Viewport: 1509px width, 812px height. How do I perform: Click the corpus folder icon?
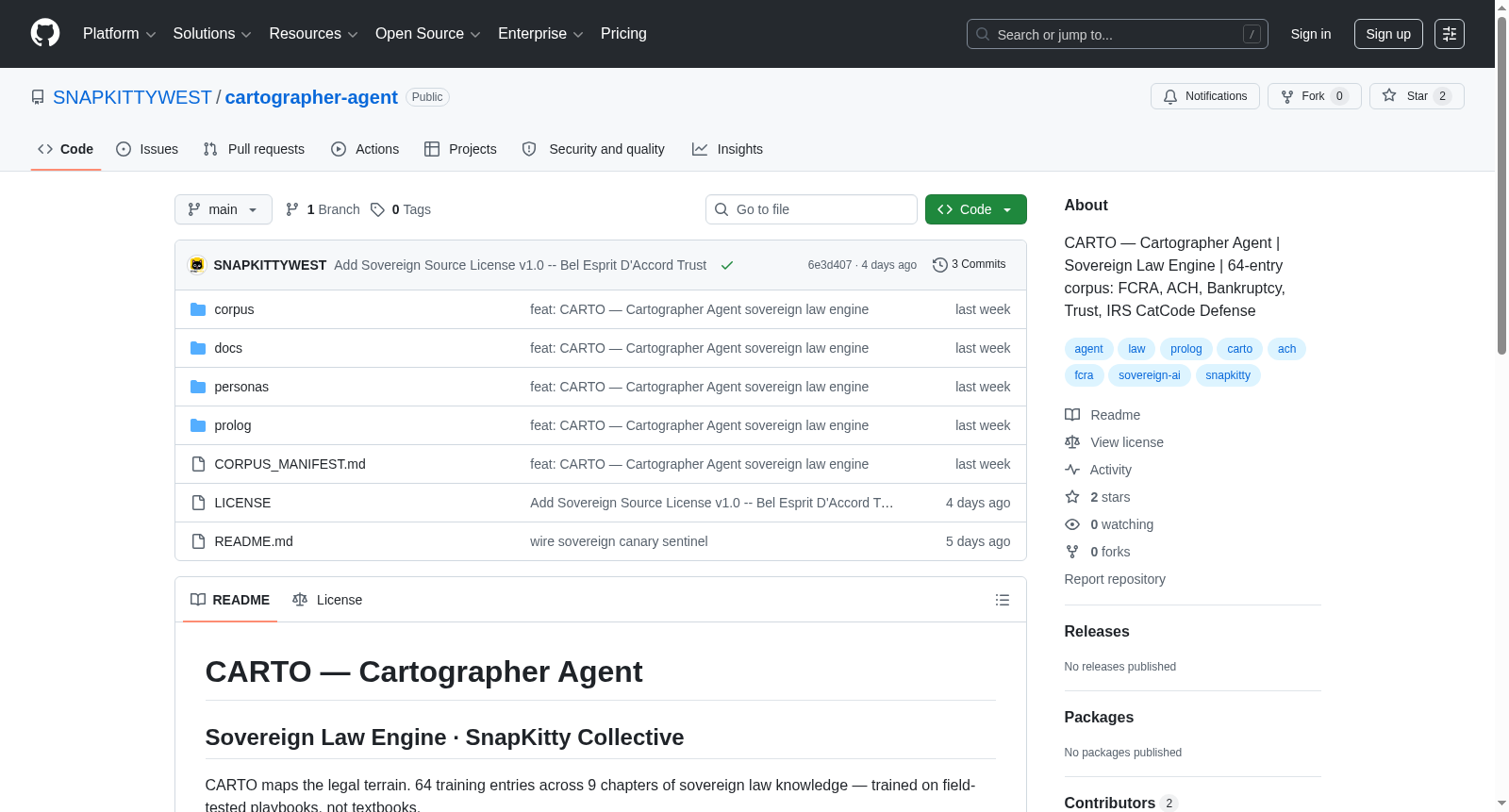coord(198,309)
